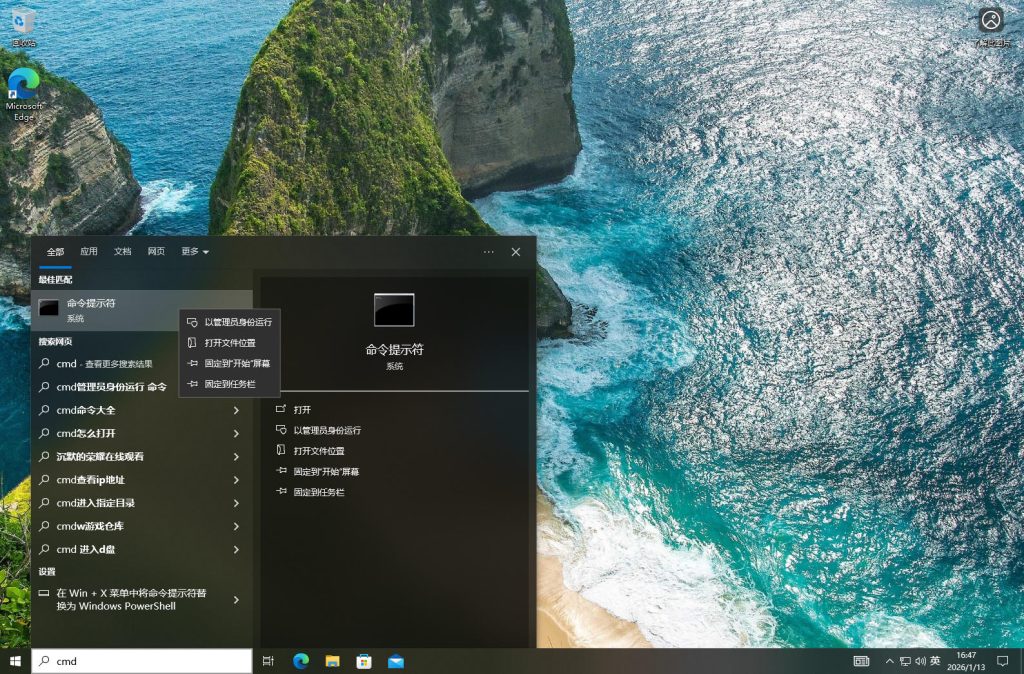The height and width of the screenshot is (674, 1024).
Task: Open the Microsoft Edge taskbar icon
Action: tap(301, 661)
